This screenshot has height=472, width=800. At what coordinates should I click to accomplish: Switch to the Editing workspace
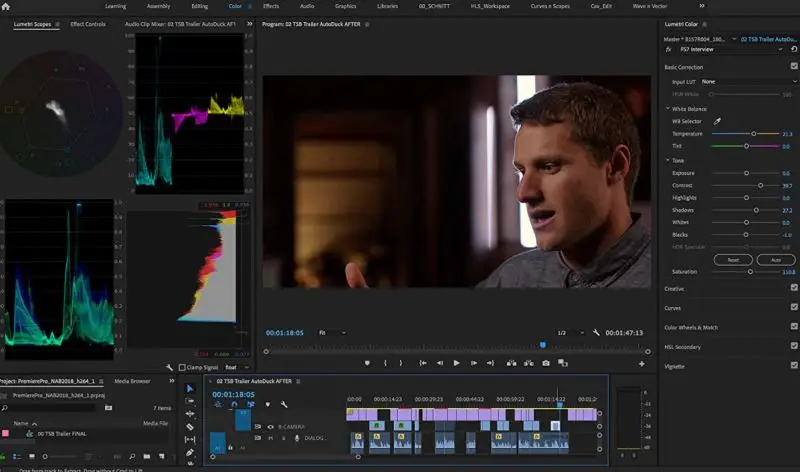click(199, 6)
